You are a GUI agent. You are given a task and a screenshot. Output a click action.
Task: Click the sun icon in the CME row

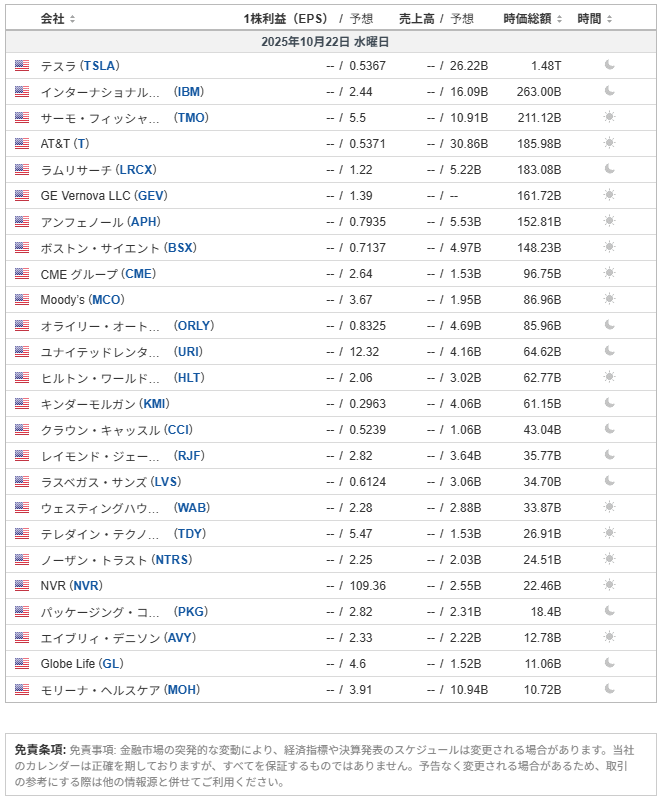tap(609, 274)
